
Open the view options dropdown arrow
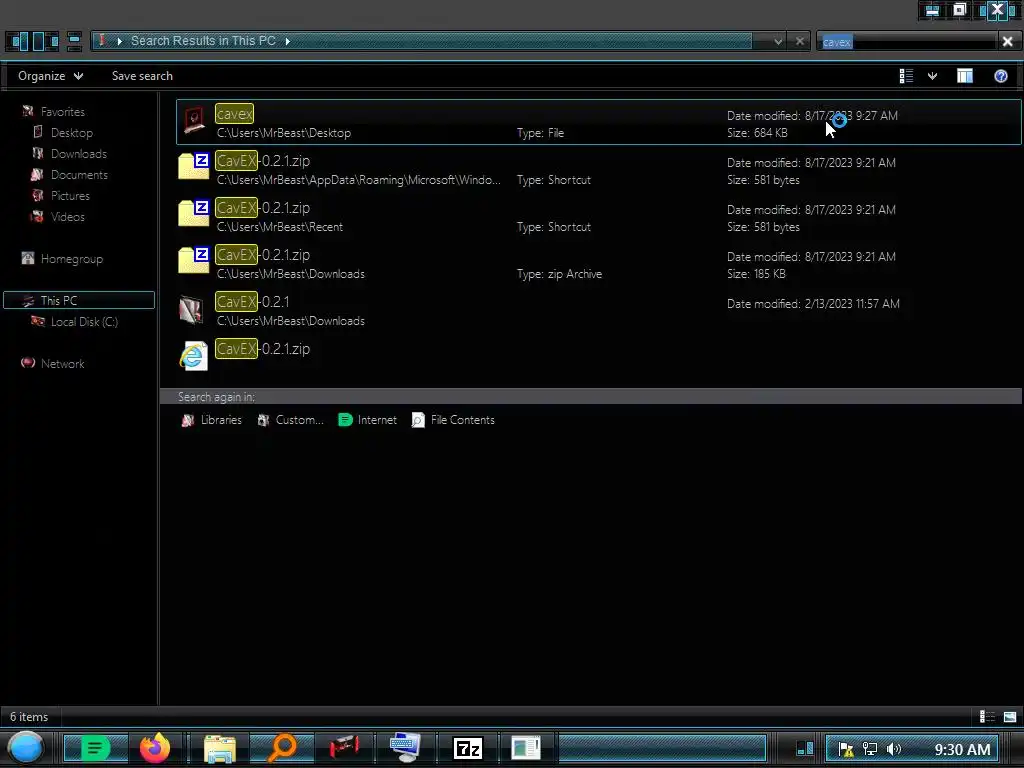(932, 76)
